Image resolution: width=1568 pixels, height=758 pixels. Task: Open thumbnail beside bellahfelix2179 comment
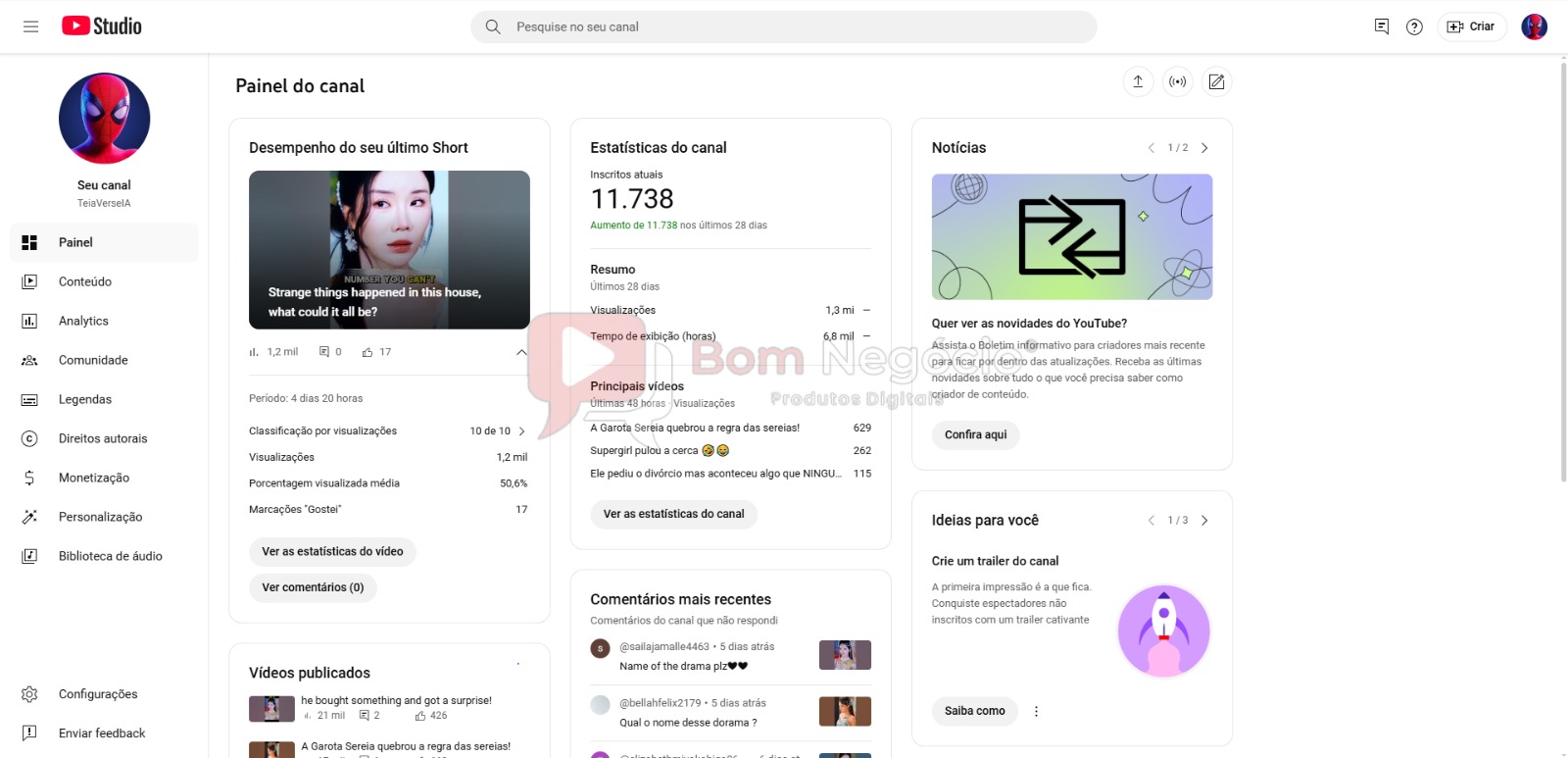845,711
